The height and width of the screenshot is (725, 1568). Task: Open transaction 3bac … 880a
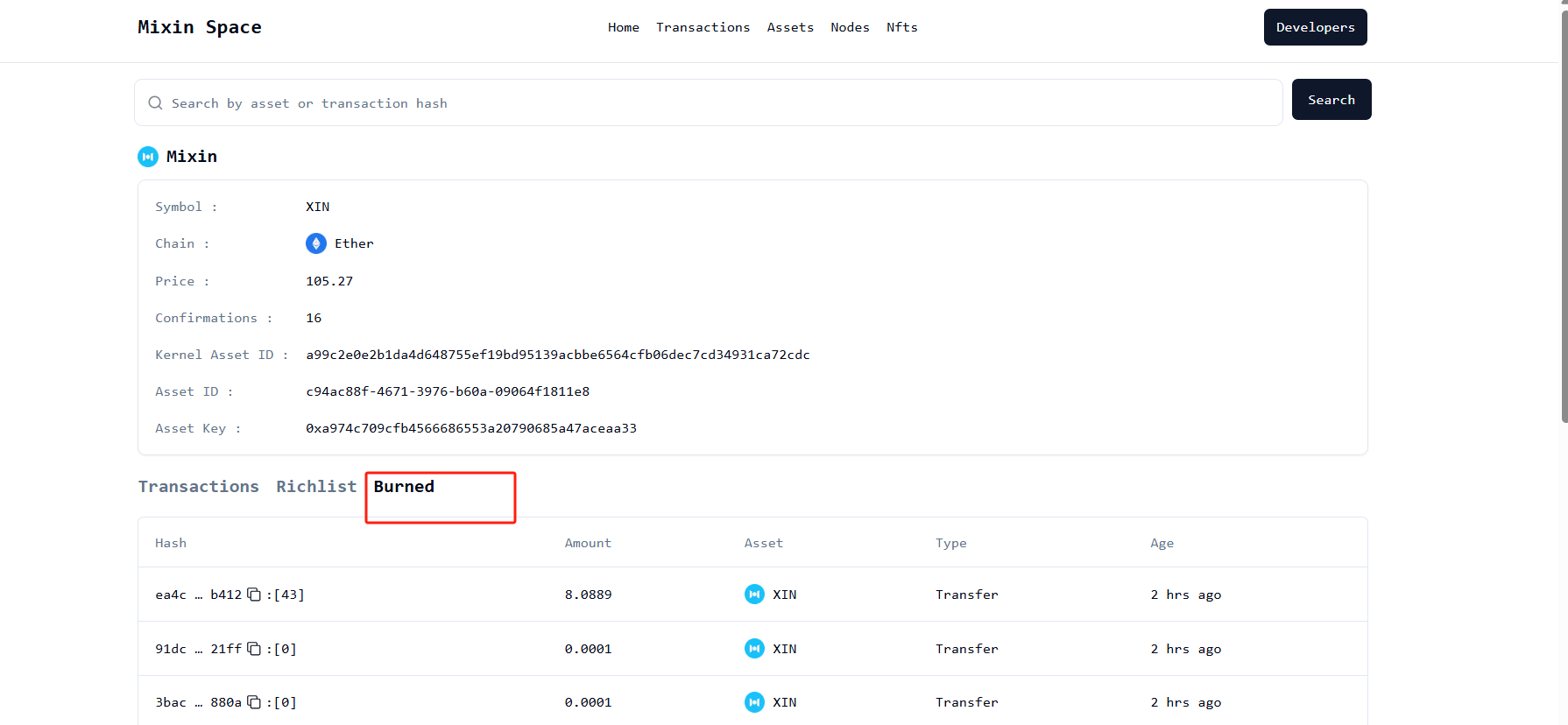(x=198, y=702)
